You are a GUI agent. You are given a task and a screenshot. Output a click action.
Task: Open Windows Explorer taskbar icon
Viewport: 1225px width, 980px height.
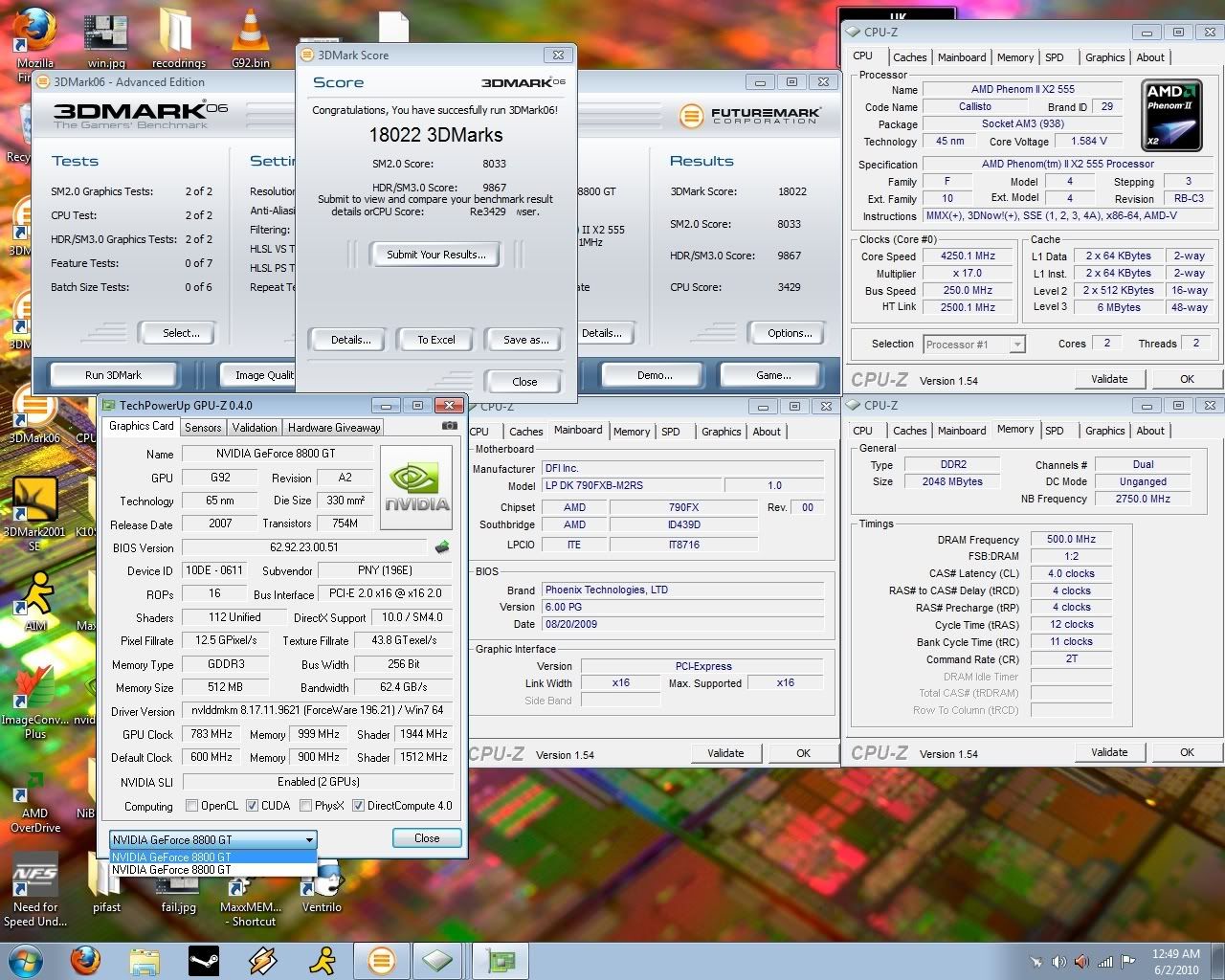[x=145, y=960]
